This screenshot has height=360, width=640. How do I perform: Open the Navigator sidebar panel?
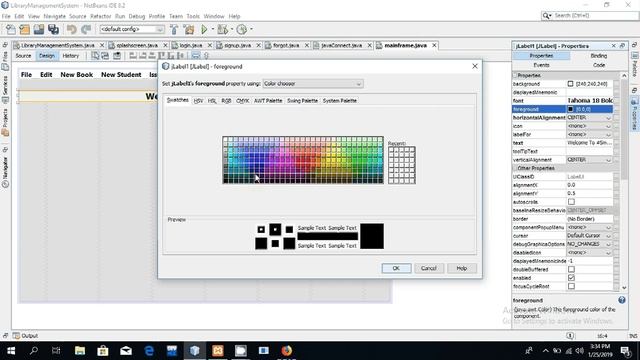pyautogui.click(x=5, y=172)
